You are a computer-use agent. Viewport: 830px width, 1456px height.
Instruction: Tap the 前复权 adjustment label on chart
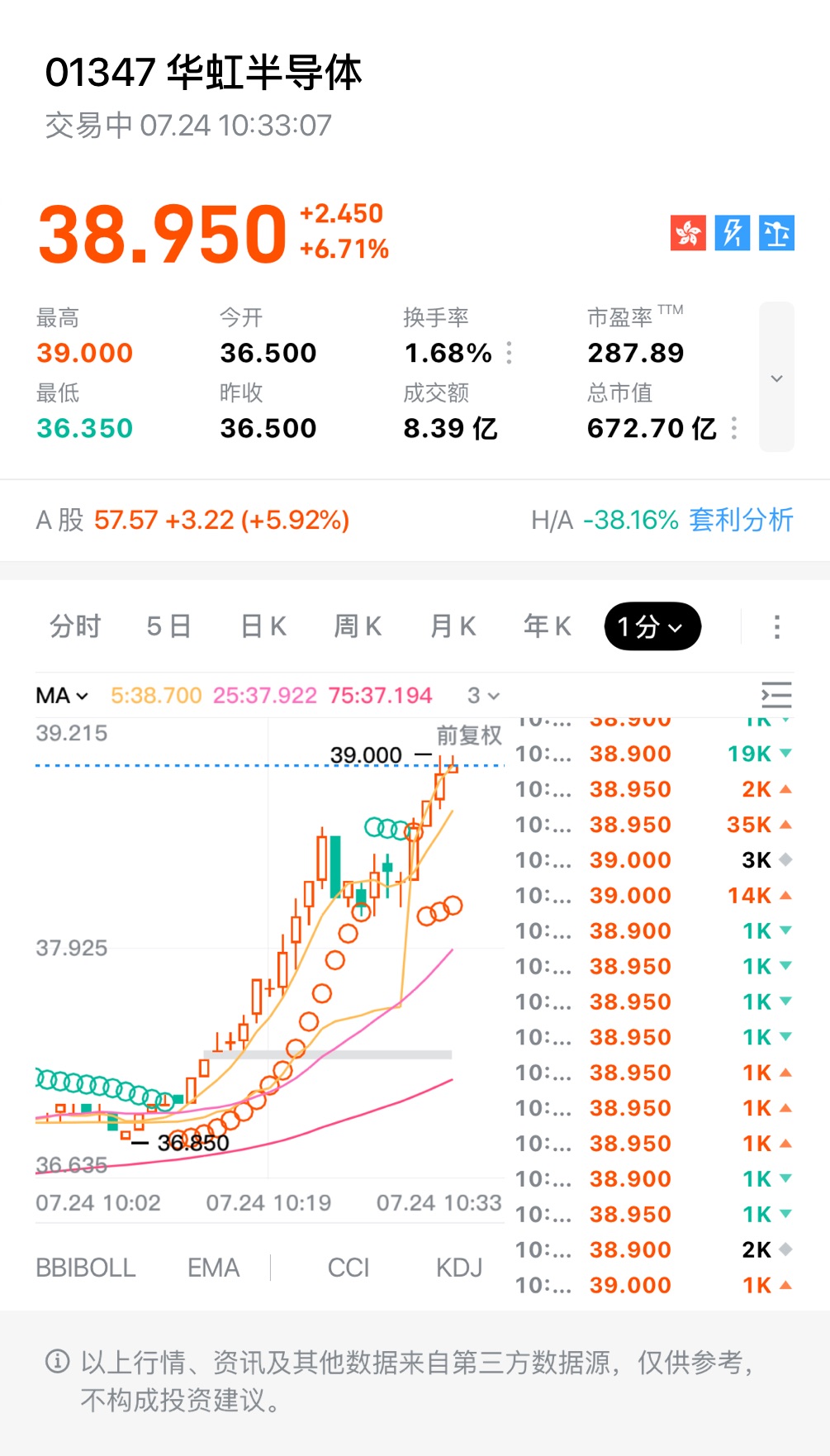(x=469, y=735)
